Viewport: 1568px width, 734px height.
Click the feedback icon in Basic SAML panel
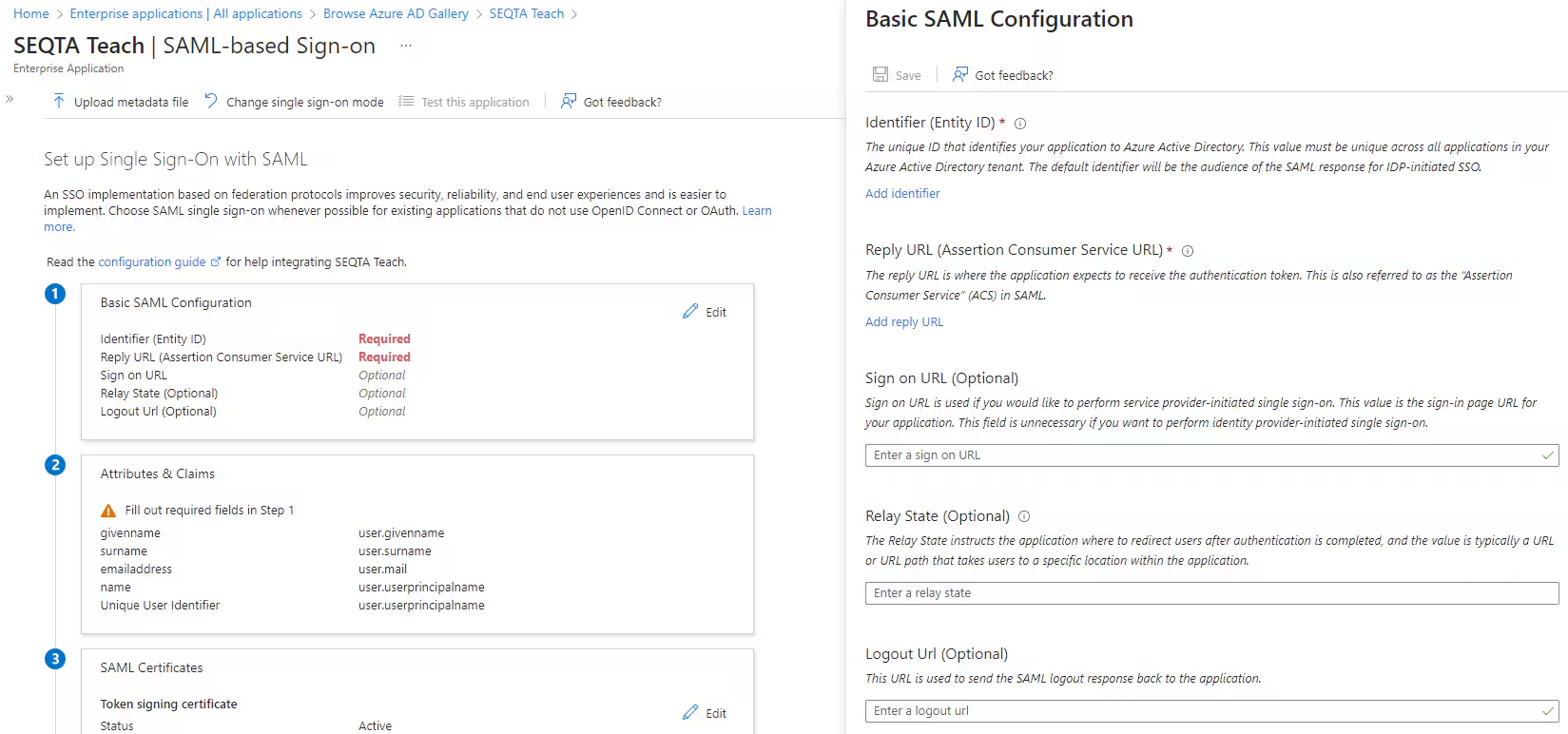960,75
